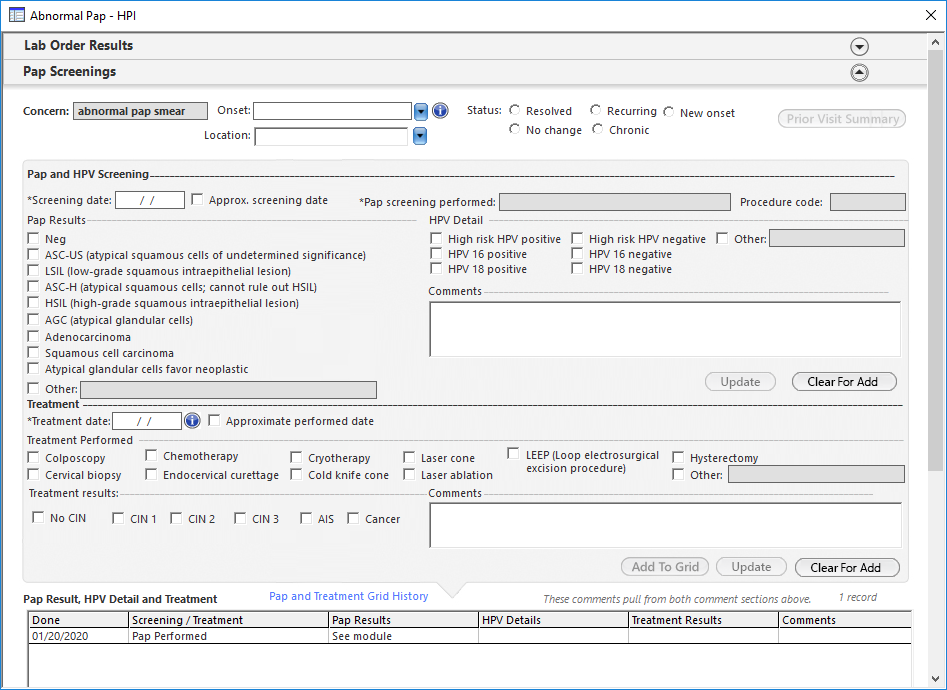Check the AIS treatment result
Screen dimensions: 947x690
click(x=306, y=518)
